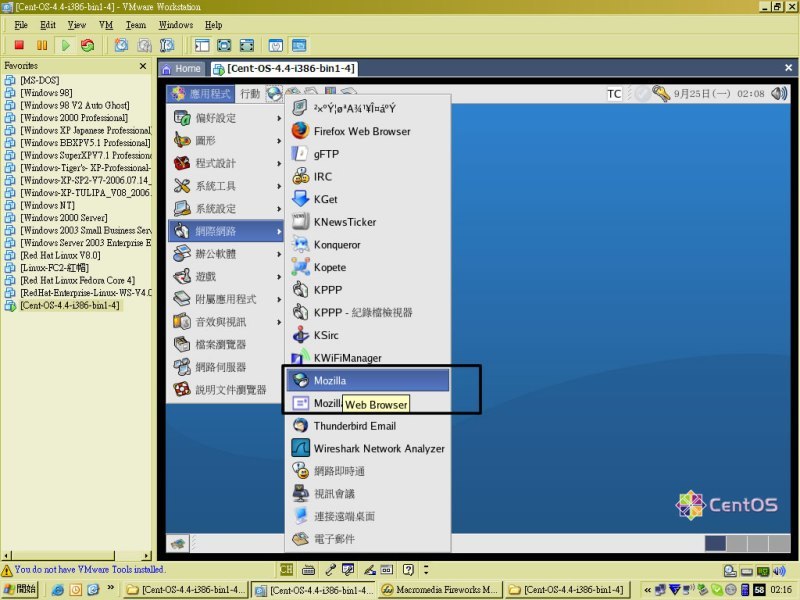Open the 行動 actions menu
The image size is (800, 600).
tap(250, 94)
